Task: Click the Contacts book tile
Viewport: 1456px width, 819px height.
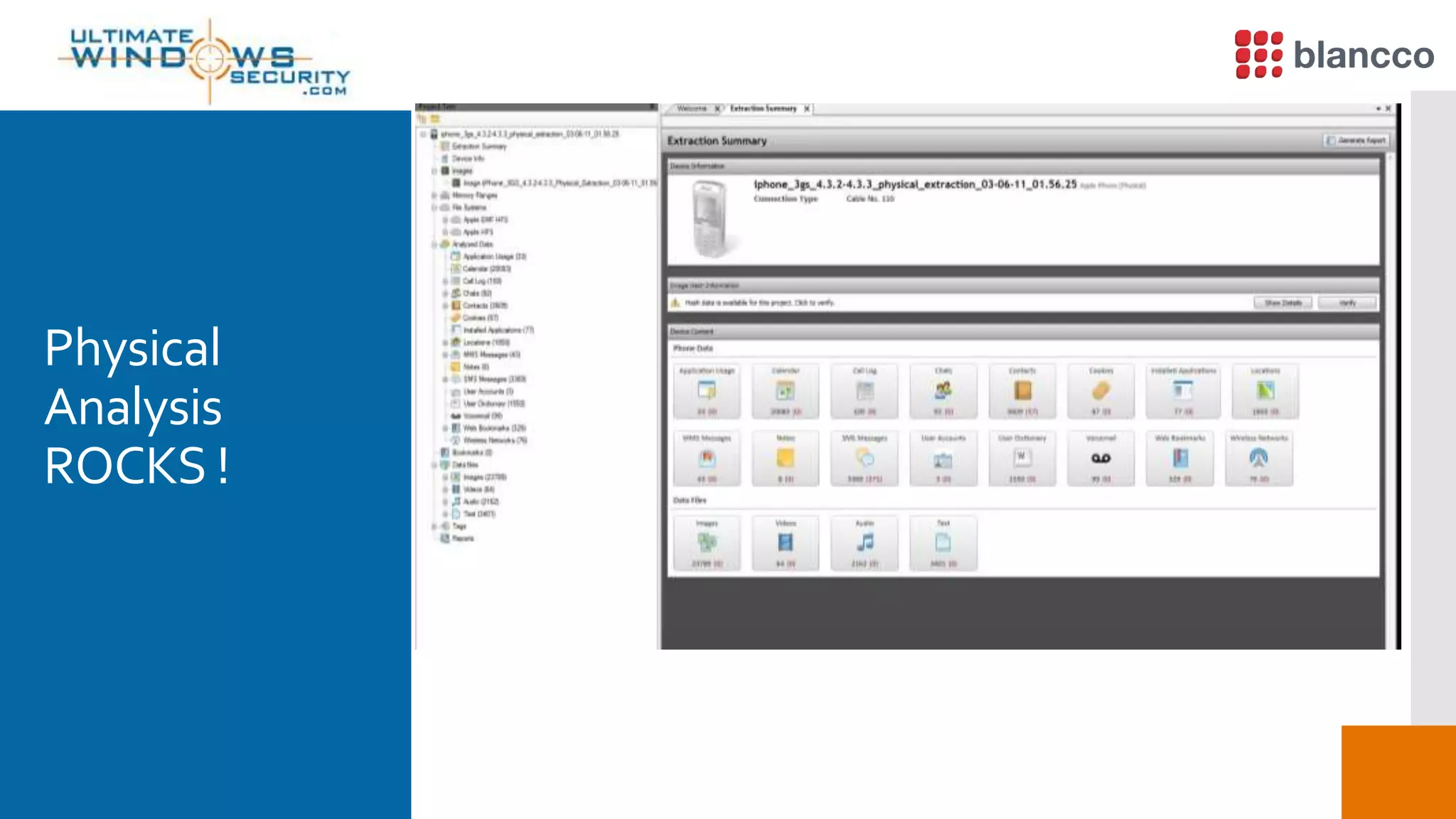Action: click(1022, 391)
